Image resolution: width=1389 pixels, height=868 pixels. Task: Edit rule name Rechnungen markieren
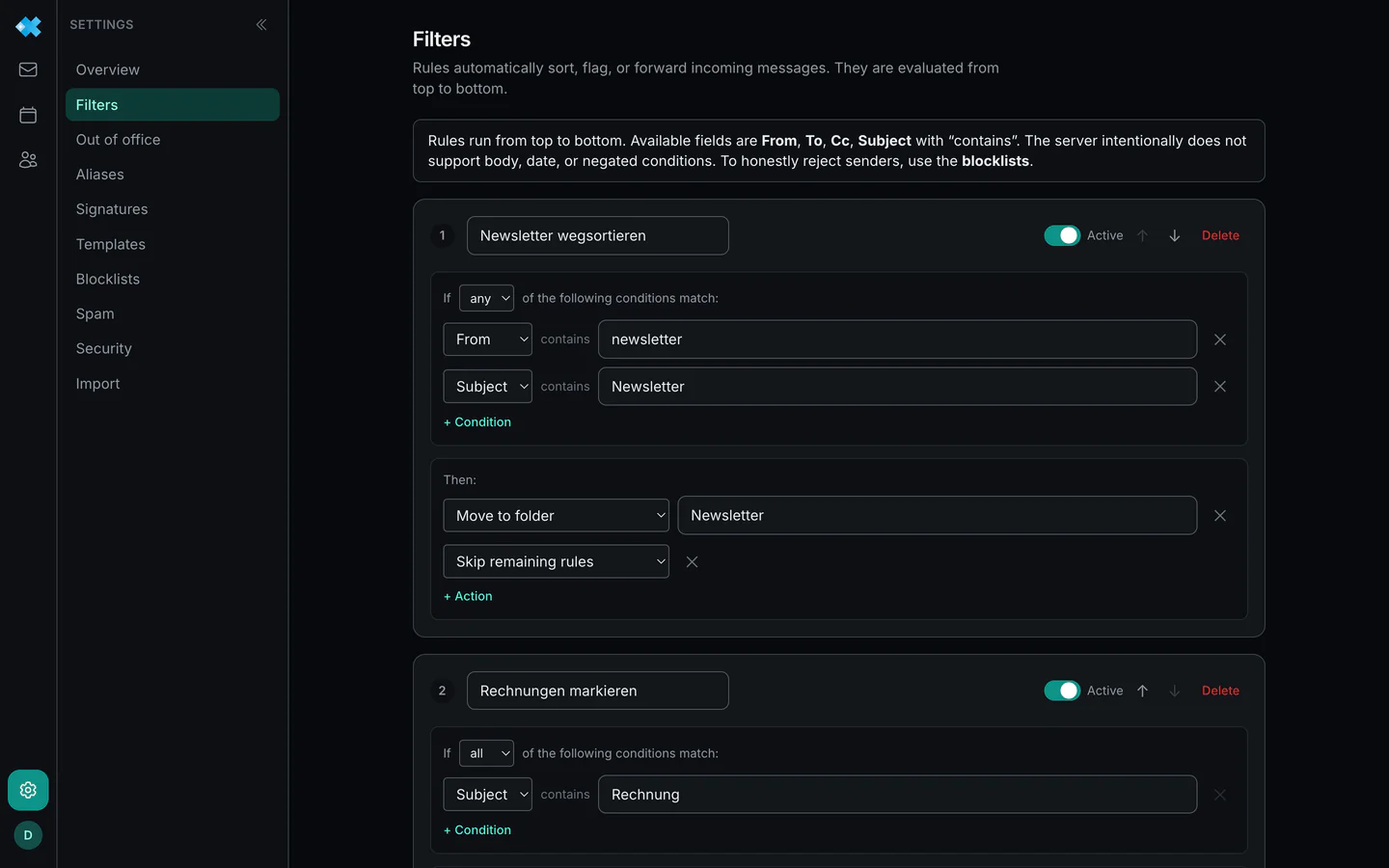598,691
